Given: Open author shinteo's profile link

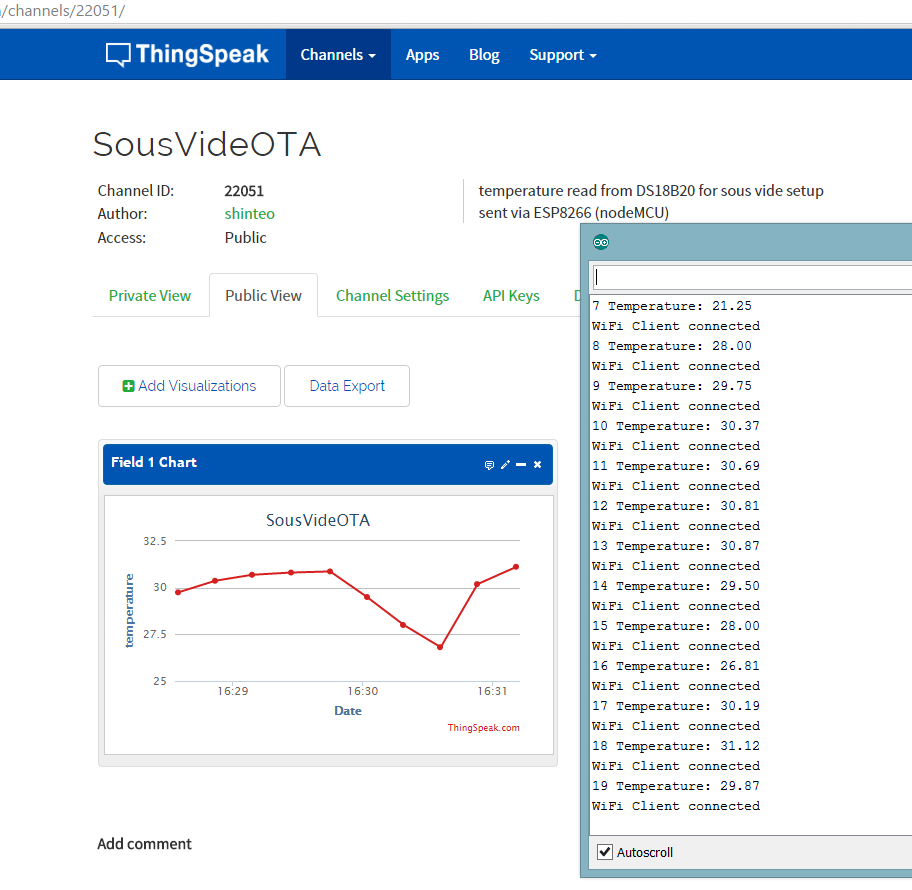Looking at the screenshot, I should tap(250, 213).
